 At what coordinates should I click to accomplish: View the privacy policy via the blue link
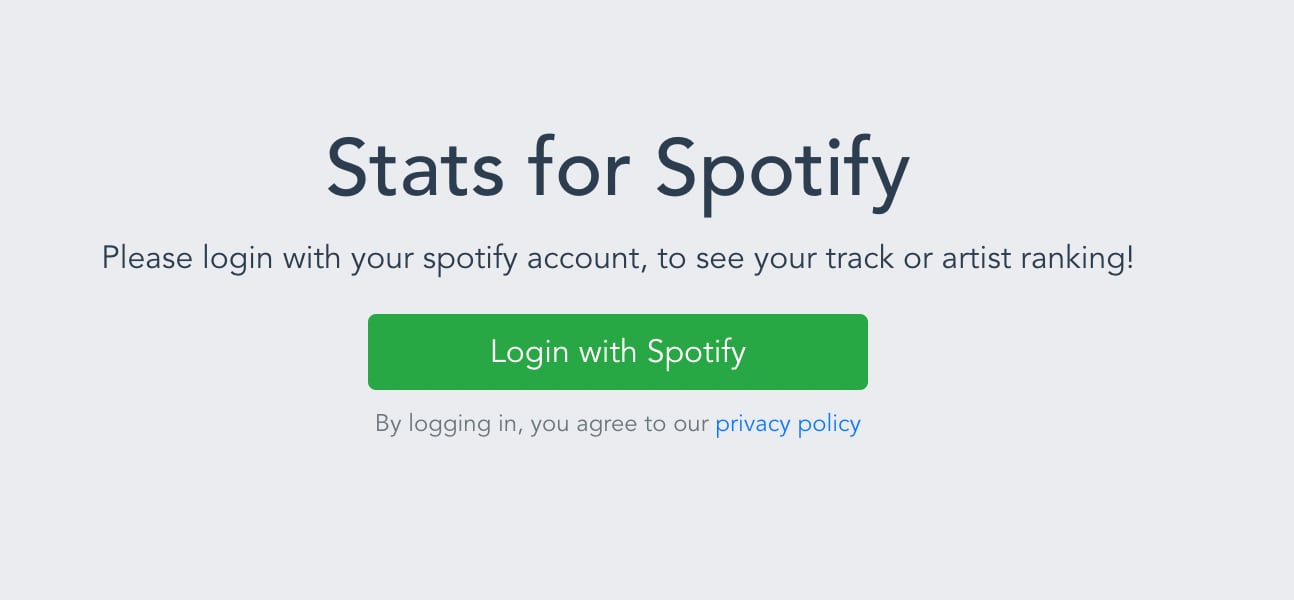click(x=788, y=423)
